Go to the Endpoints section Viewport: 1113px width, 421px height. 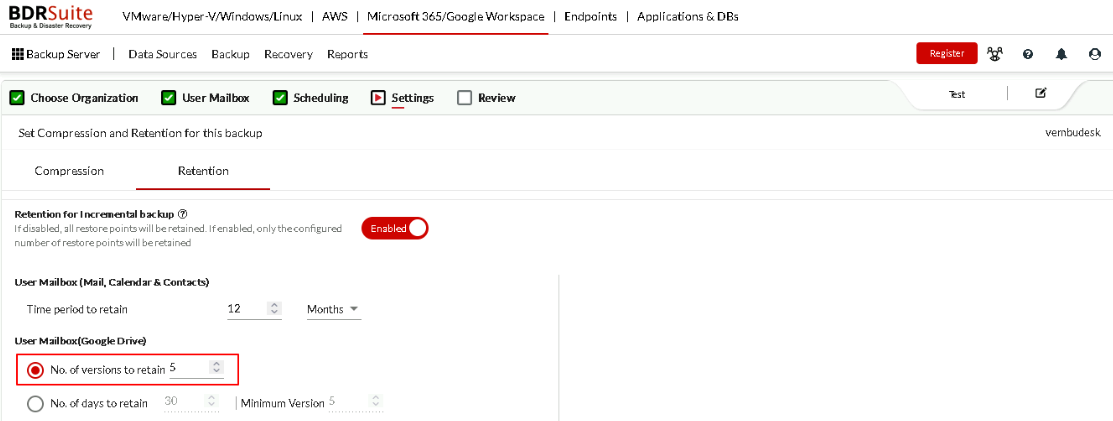pyautogui.click(x=591, y=16)
